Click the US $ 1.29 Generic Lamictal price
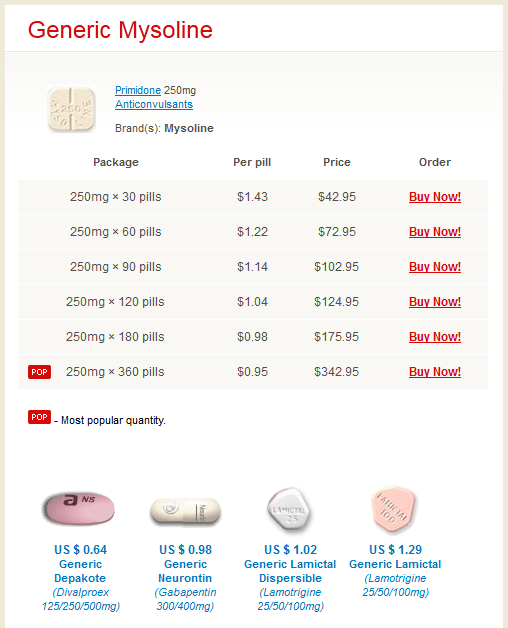The width and height of the screenshot is (508, 628). coord(395,550)
